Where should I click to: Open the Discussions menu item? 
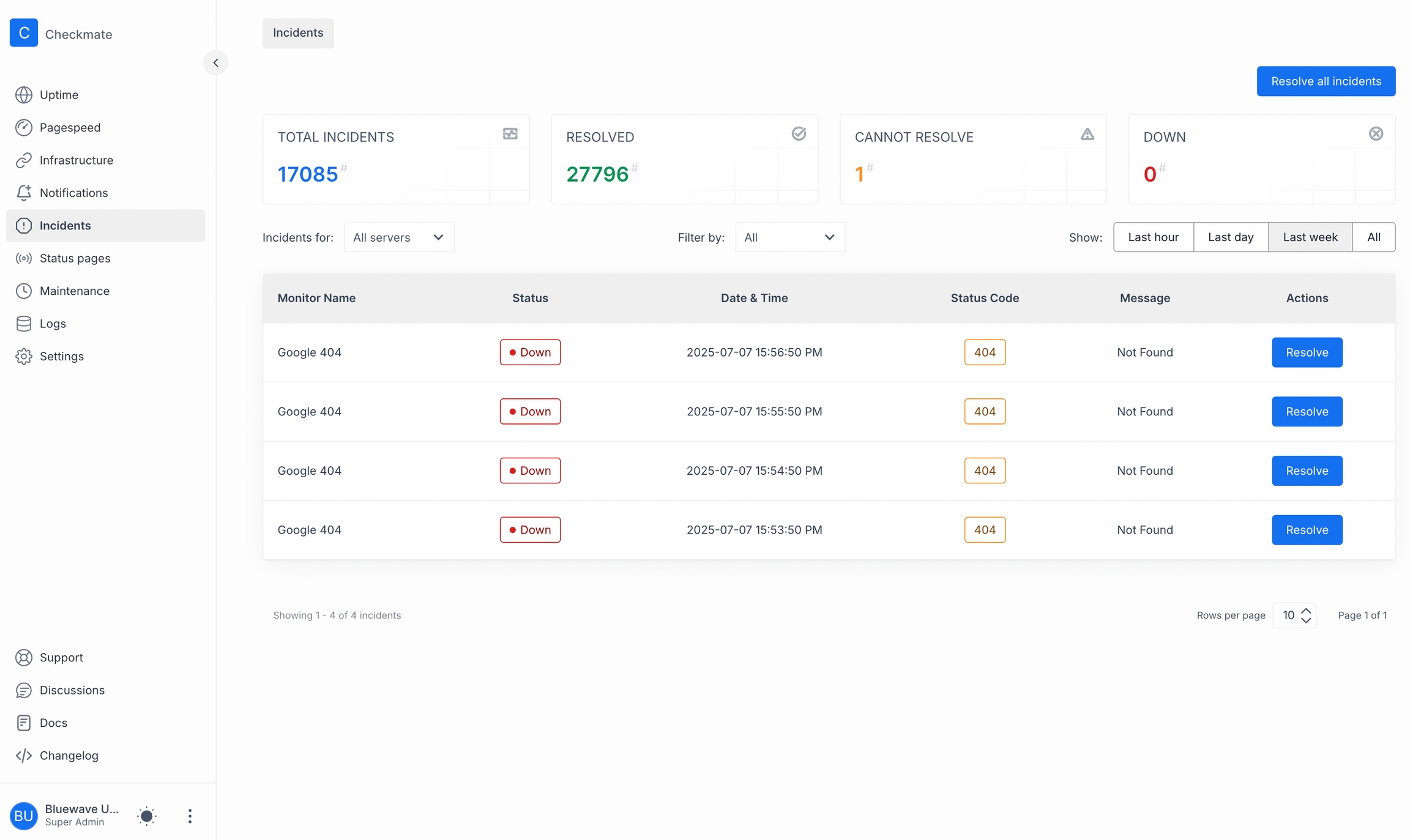[x=72, y=690]
